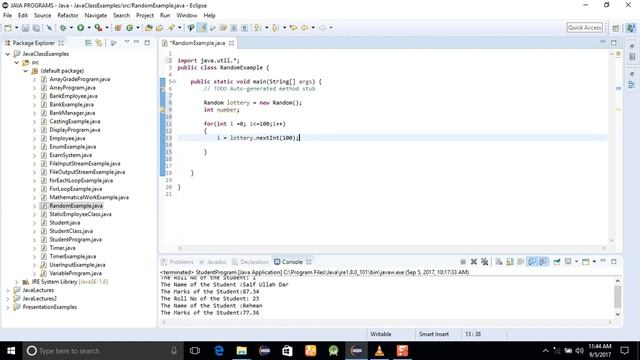Click the New file wizard toolbar icon

pos(8,28)
